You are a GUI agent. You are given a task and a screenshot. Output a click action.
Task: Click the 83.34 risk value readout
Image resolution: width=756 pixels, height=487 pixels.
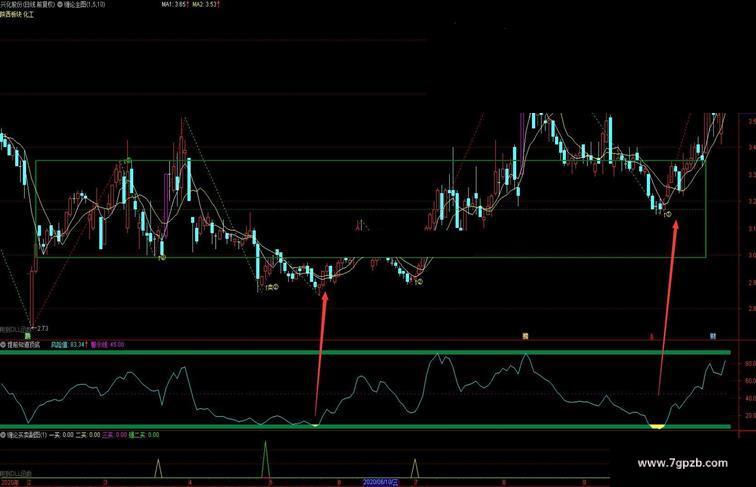click(69, 345)
